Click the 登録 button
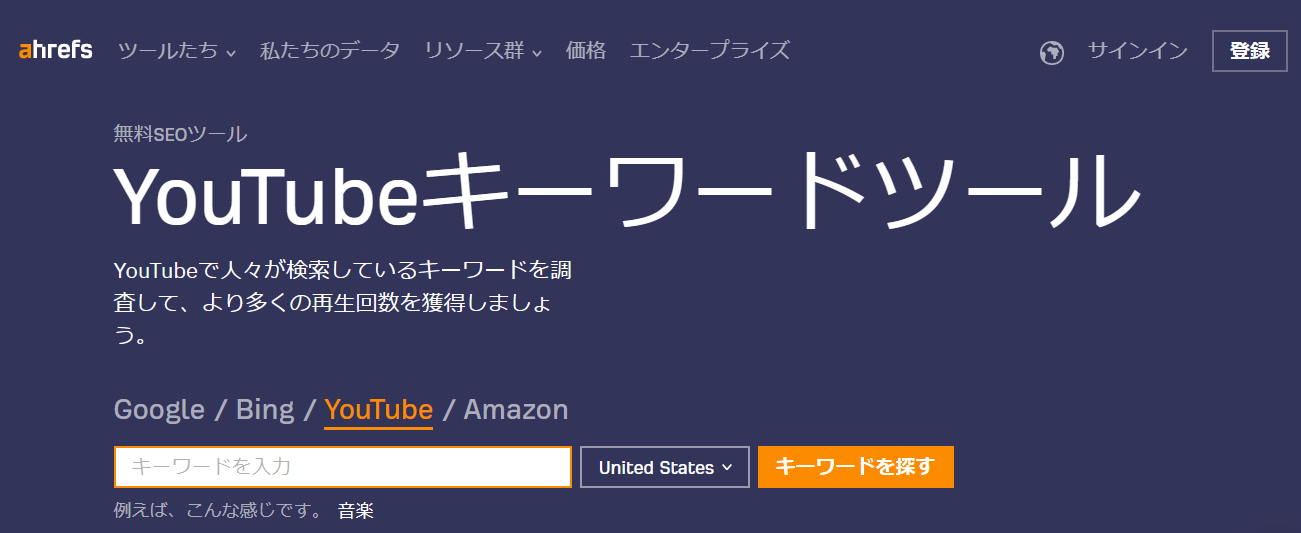 tap(1250, 51)
